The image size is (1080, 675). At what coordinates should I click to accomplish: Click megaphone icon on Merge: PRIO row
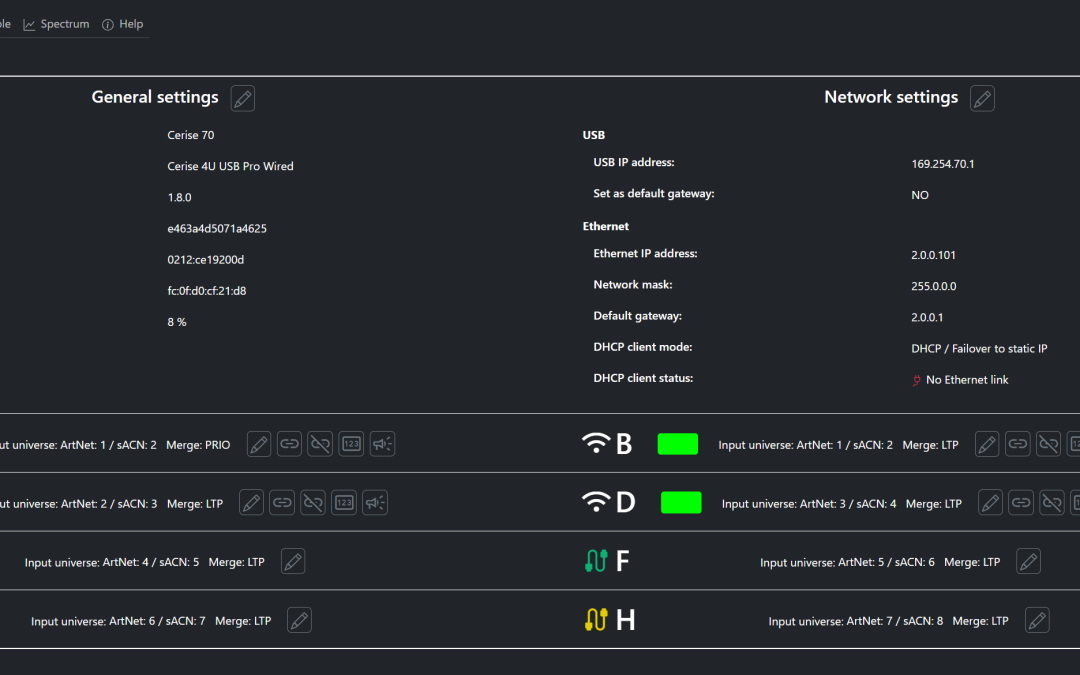point(382,444)
